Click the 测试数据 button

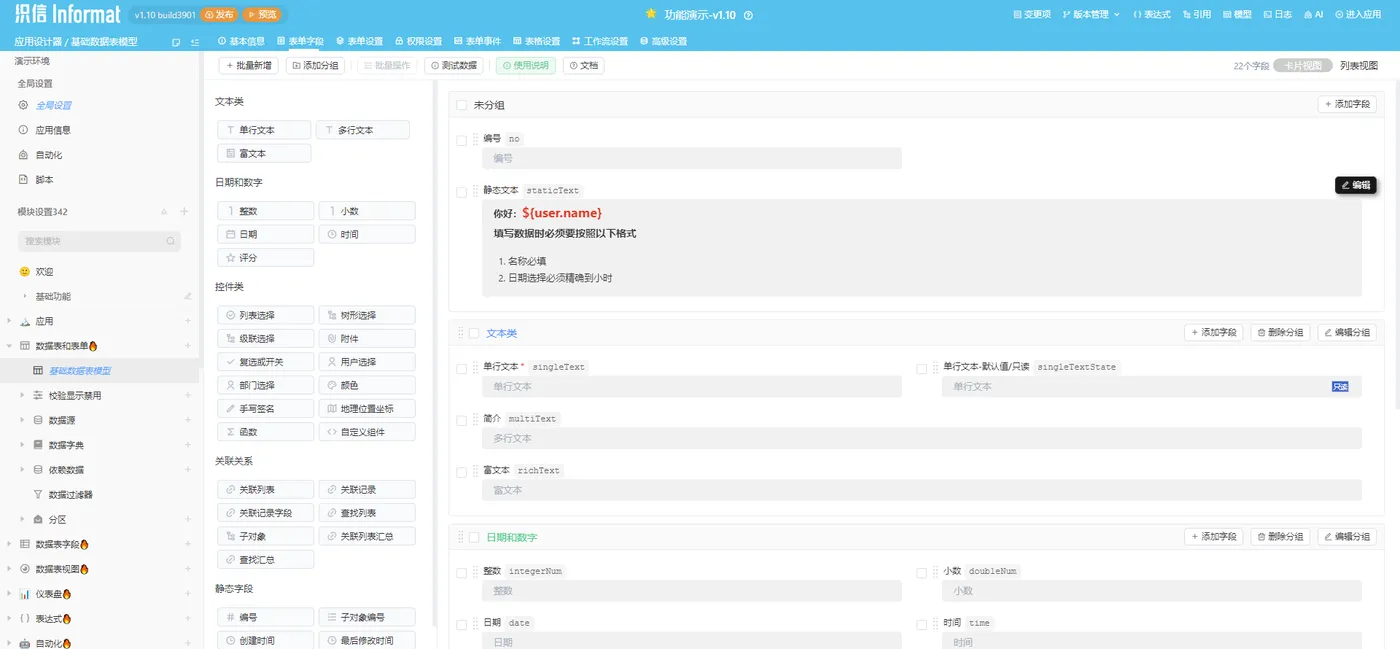coord(454,65)
